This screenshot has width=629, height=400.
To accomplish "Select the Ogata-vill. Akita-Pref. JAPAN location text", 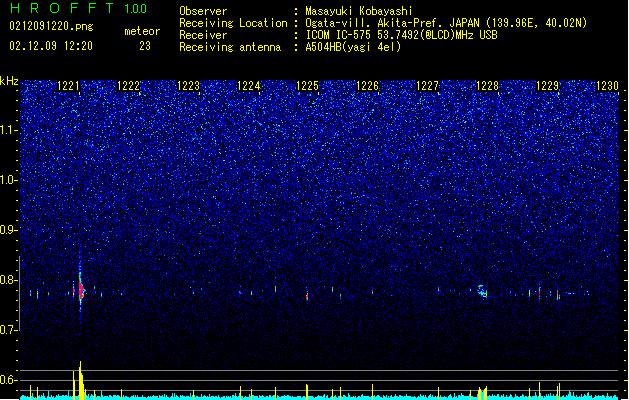I will click(446, 23).
